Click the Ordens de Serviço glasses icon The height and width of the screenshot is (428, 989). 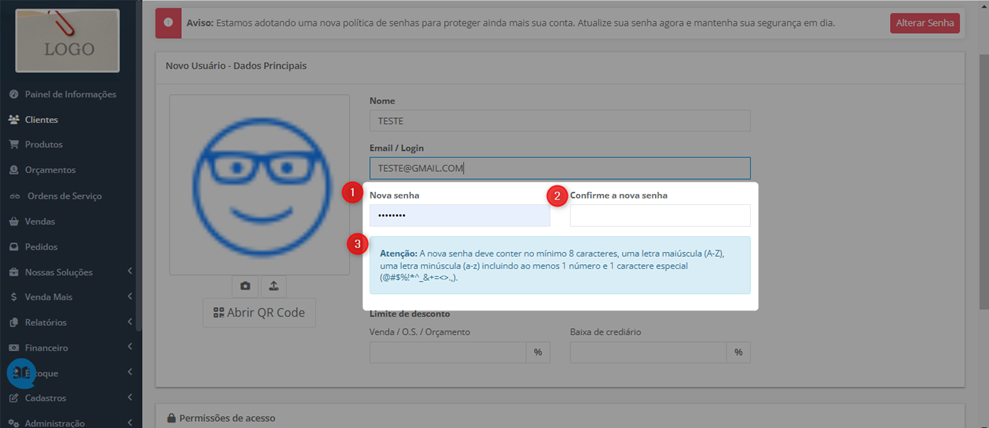(x=14, y=196)
